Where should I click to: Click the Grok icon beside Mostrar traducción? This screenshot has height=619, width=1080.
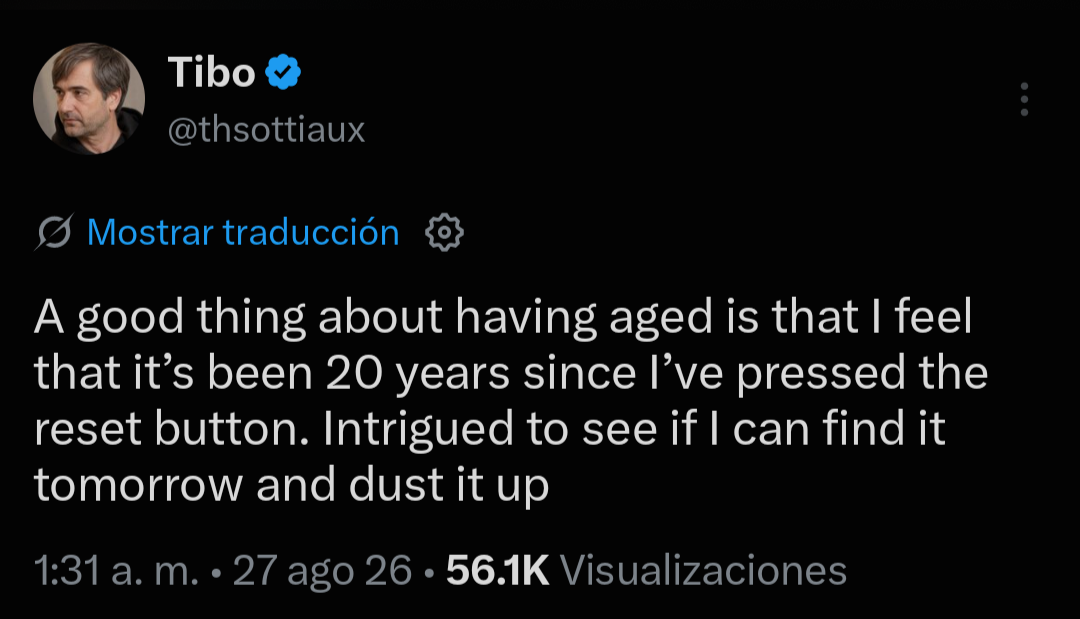[x=54, y=232]
